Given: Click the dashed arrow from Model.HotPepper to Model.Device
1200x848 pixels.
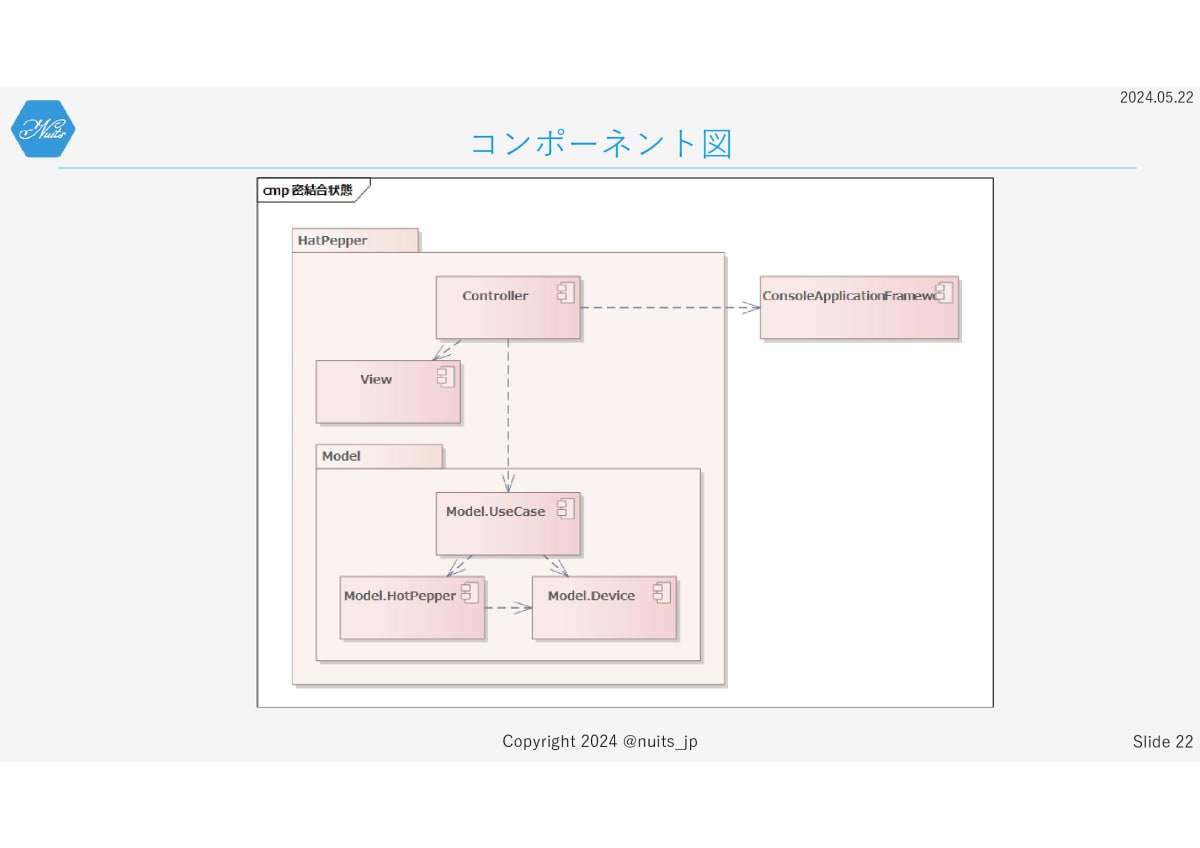Looking at the screenshot, I should tap(508, 607).
